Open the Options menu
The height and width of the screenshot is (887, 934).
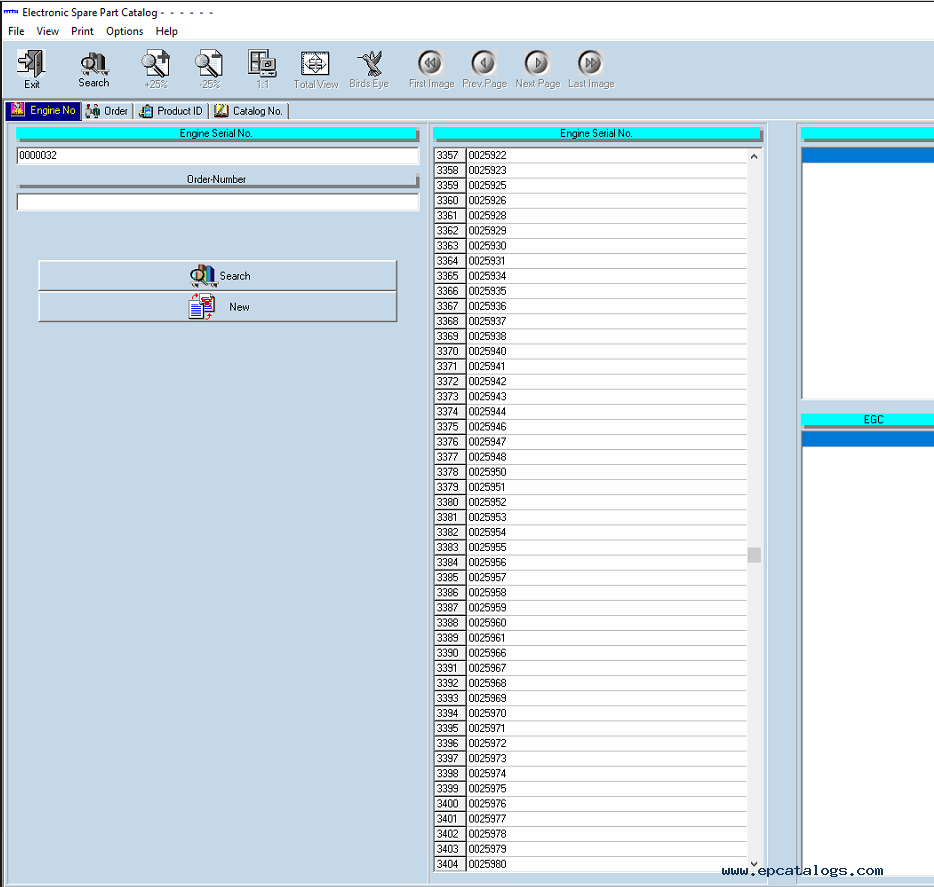[x=125, y=31]
